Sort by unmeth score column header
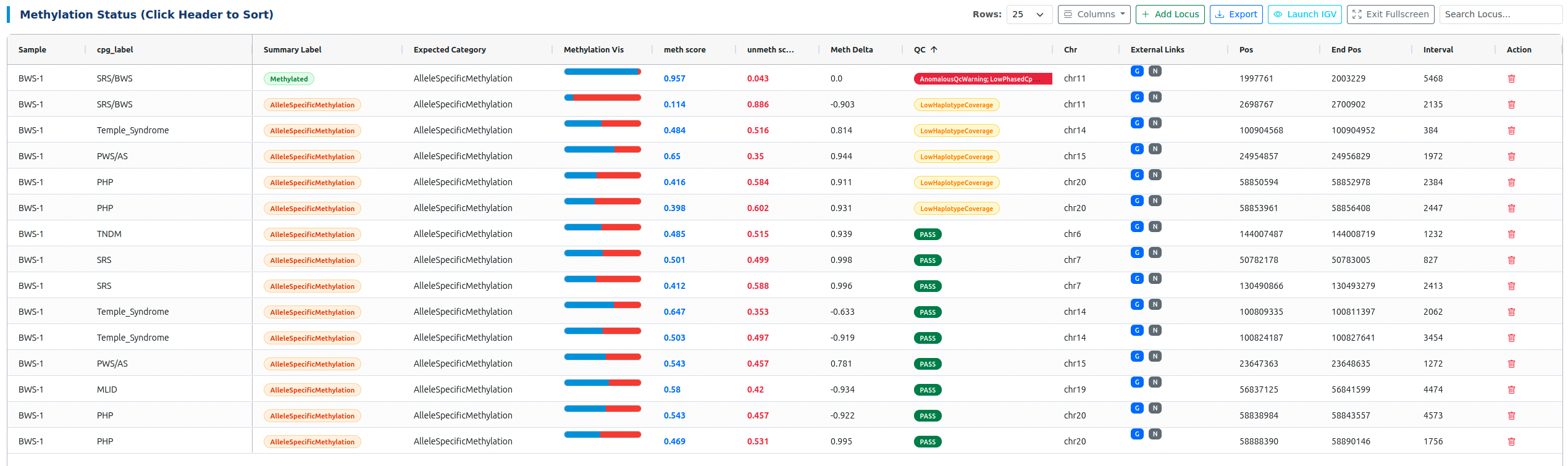Viewport: 1568px width, 466px height. click(x=770, y=49)
